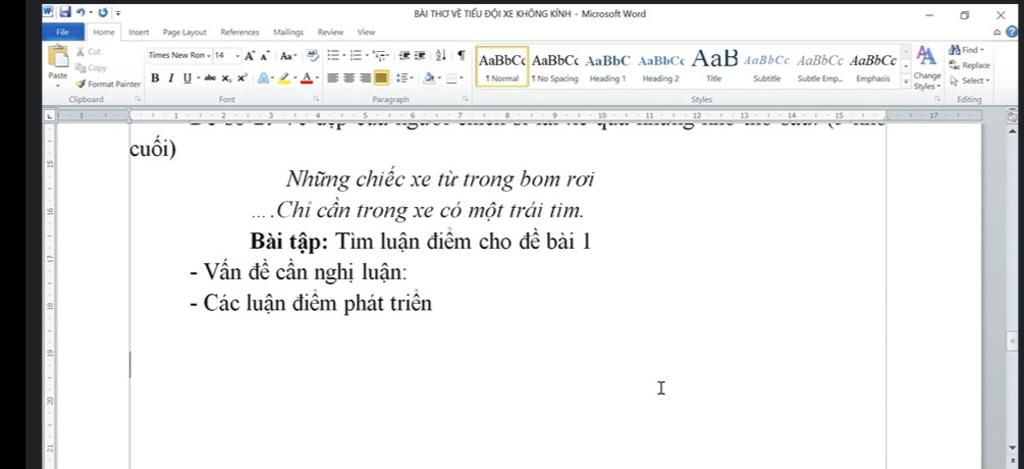This screenshot has width=1024, height=469.
Task: Apply red font color
Action: 306,78
